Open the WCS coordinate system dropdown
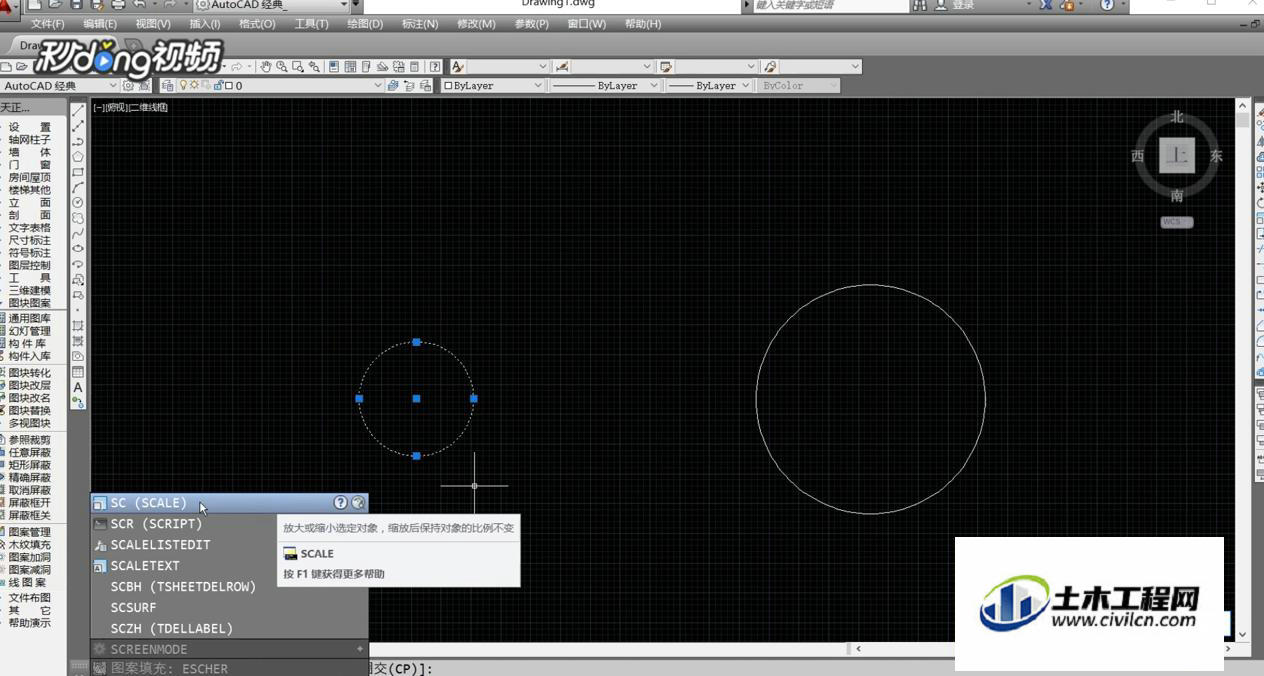 (1177, 222)
